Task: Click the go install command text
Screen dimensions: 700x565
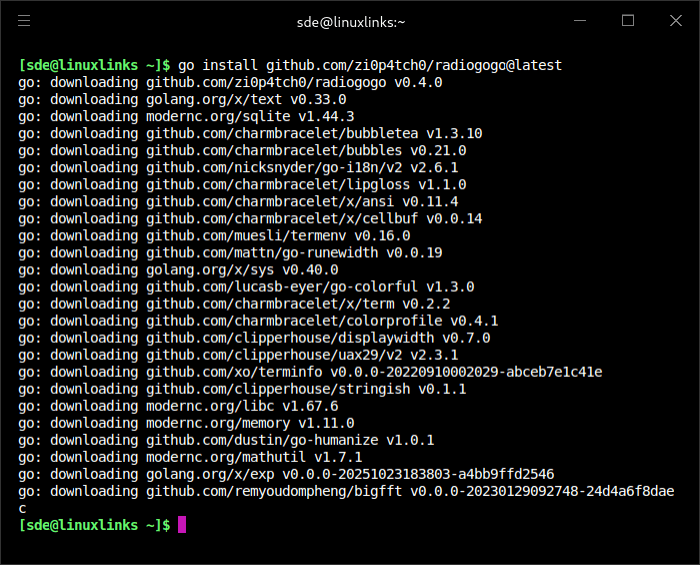Action: point(370,65)
